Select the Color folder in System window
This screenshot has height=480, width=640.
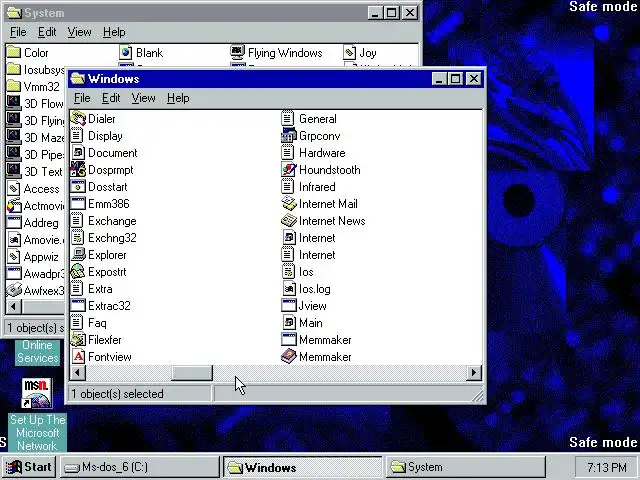(14, 52)
